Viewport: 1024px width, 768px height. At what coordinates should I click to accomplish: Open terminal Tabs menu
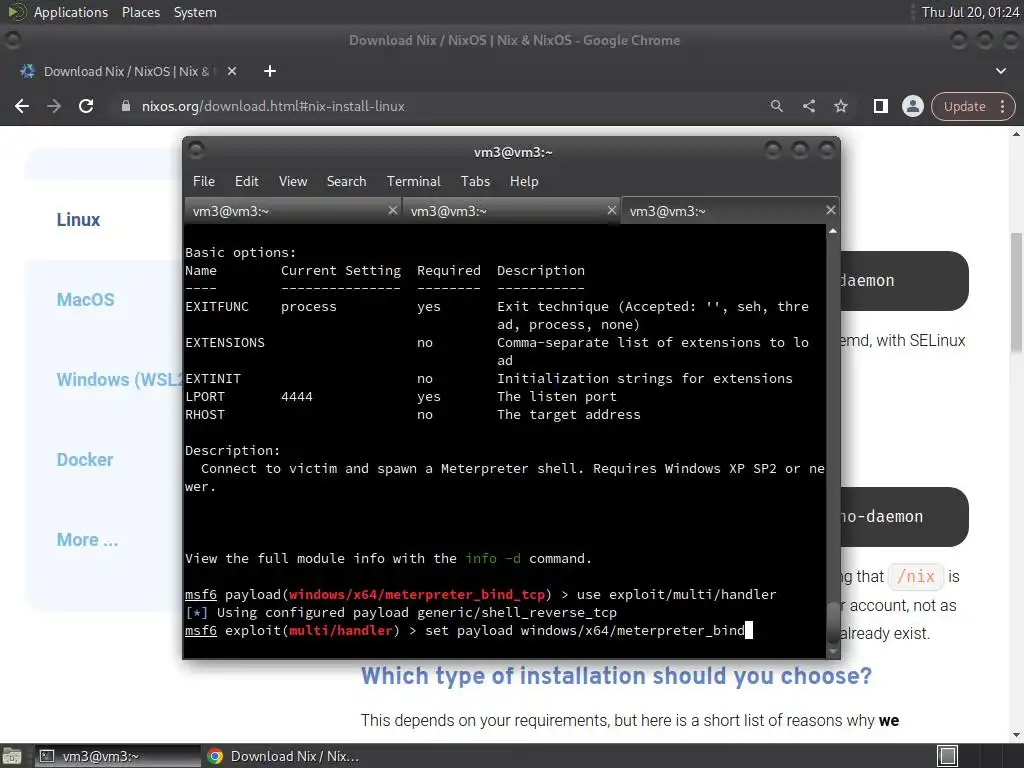point(475,181)
